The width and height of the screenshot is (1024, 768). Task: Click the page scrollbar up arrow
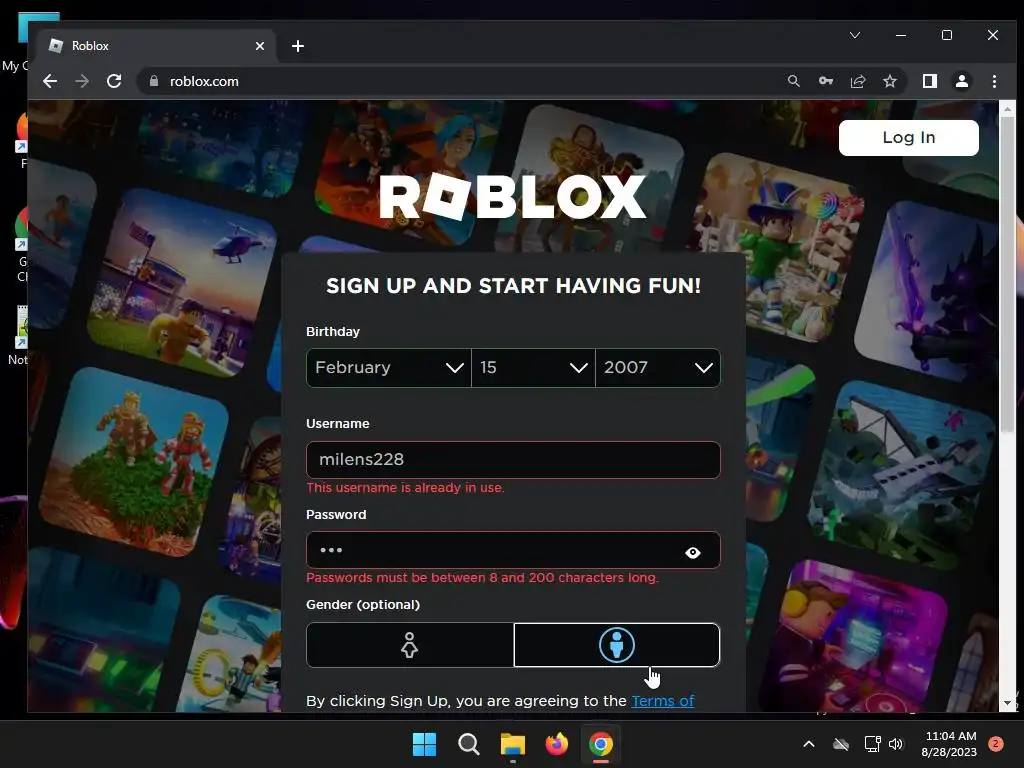(1007, 108)
